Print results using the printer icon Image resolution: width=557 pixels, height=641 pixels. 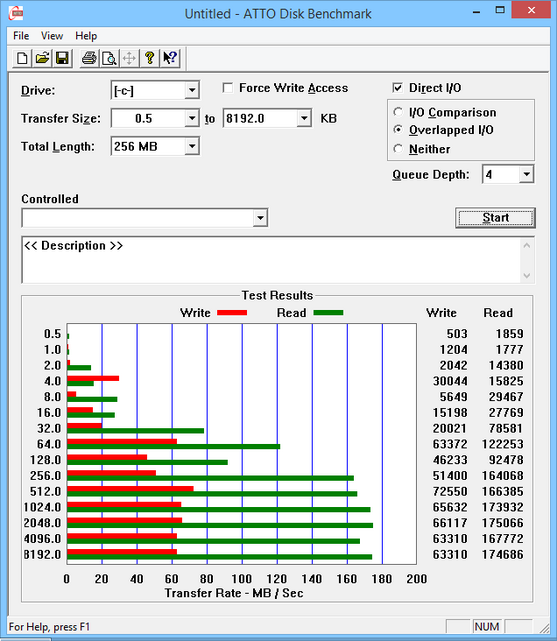click(x=89, y=58)
